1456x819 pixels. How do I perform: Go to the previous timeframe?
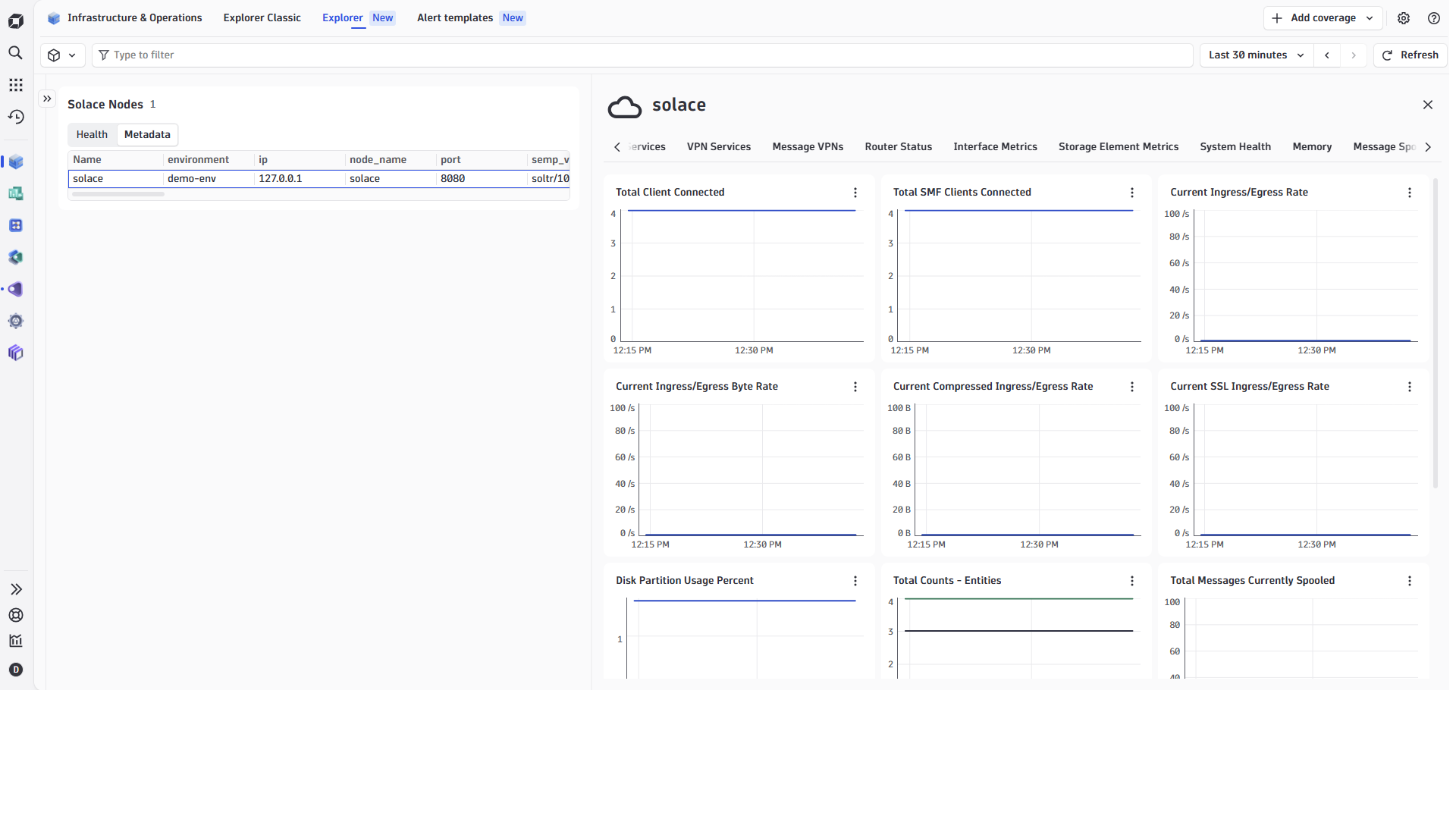(1327, 55)
